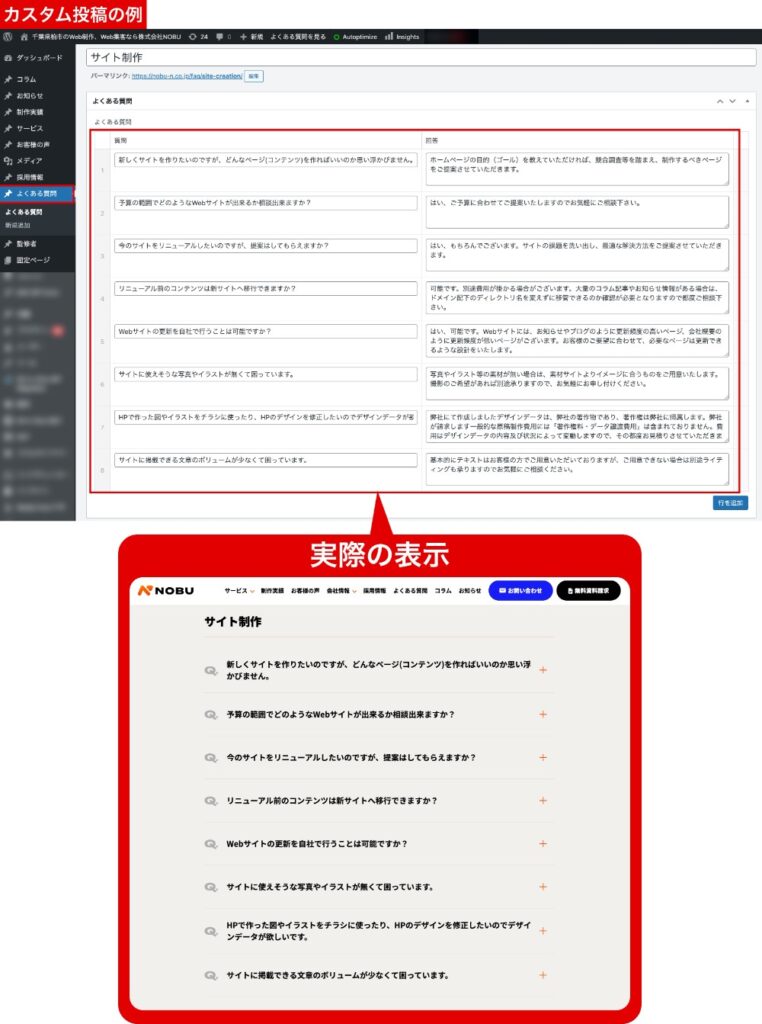Click the 固定ページ pages icon in sidebar
The height and width of the screenshot is (1024, 762).
[x=8, y=260]
